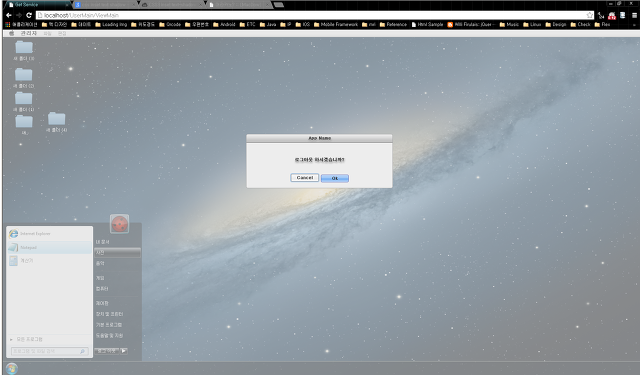Screen dimensions: 640x375
Task: Click the magnifier icon in the start menu search
Action: (82, 351)
